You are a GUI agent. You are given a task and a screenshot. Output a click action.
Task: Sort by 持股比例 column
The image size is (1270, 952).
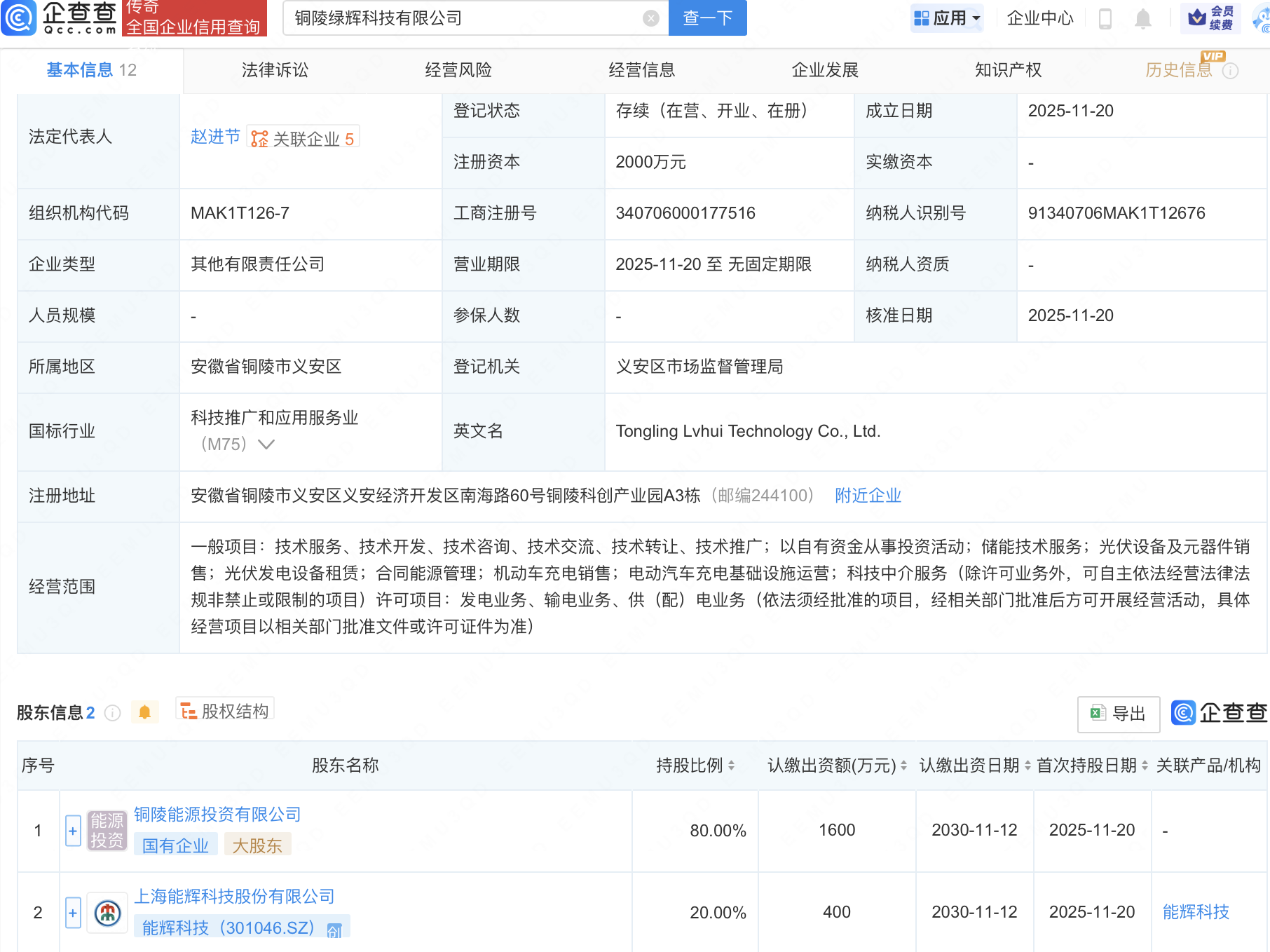pyautogui.click(x=731, y=766)
